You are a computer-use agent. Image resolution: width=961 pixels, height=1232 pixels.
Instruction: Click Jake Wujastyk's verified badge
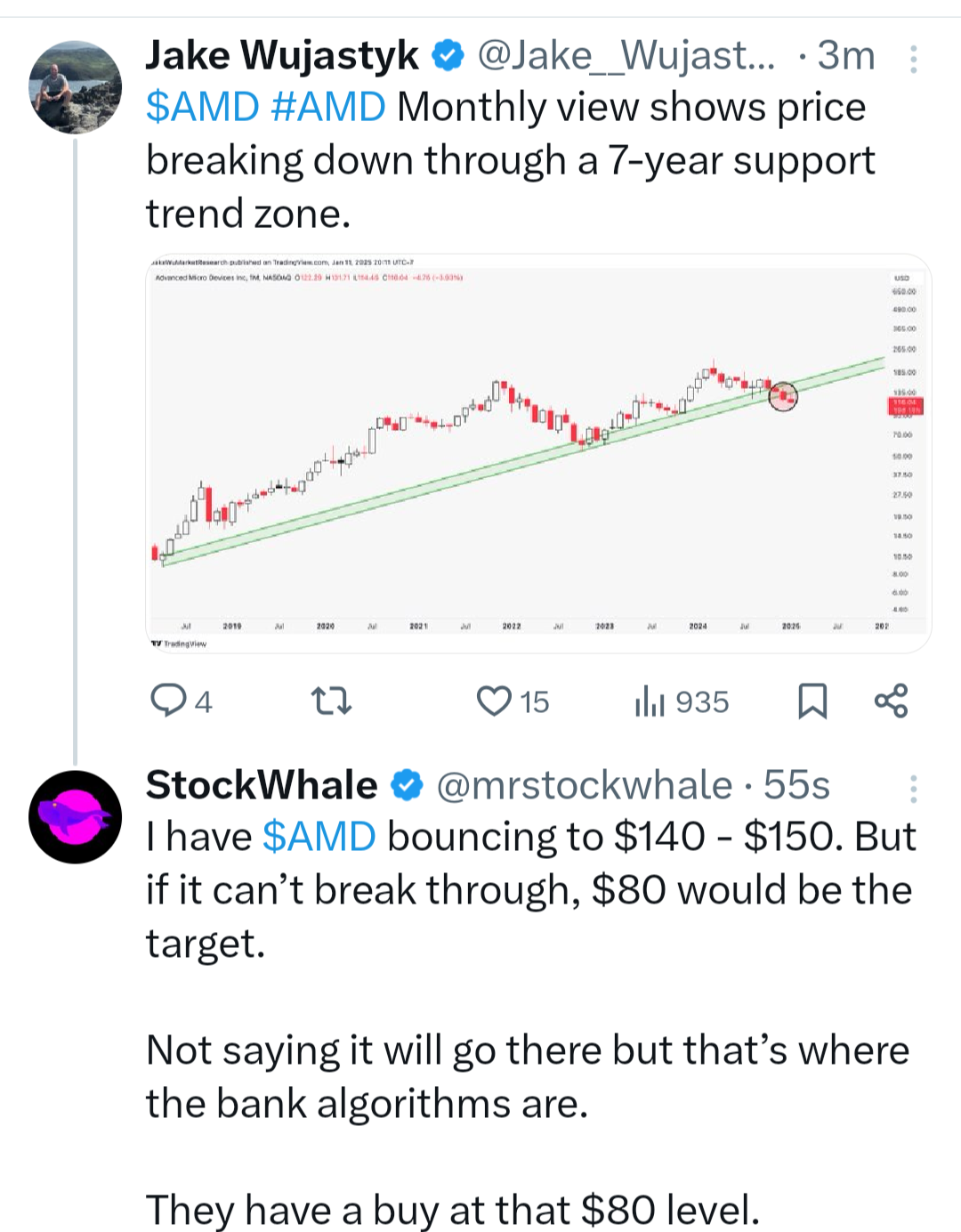[448, 56]
